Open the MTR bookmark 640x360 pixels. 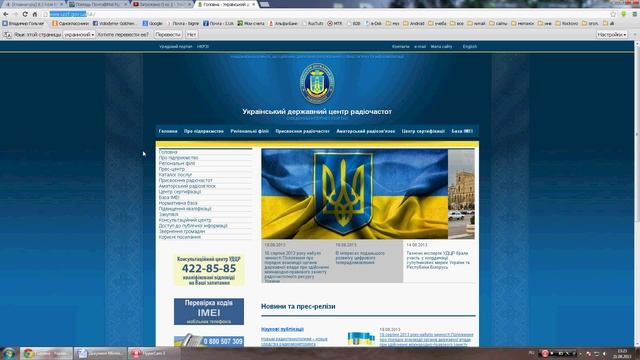tap(335, 24)
